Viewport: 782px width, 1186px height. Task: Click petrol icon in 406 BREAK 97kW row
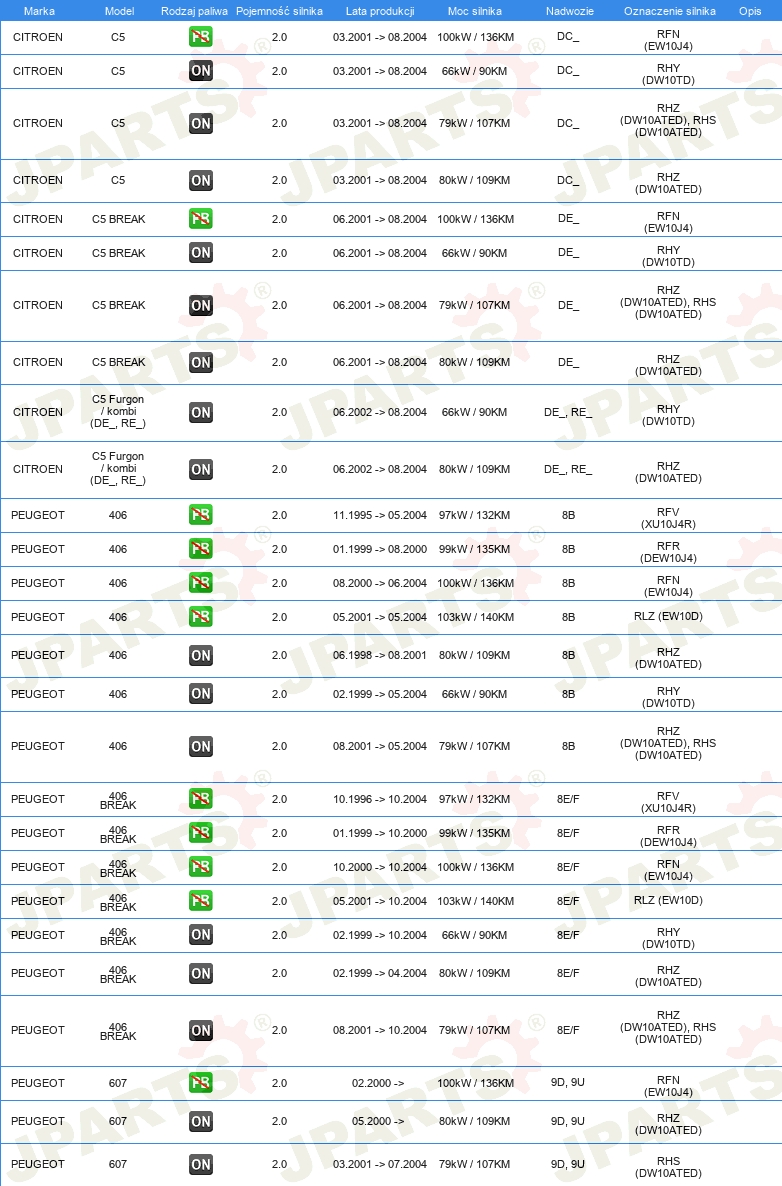coord(200,799)
